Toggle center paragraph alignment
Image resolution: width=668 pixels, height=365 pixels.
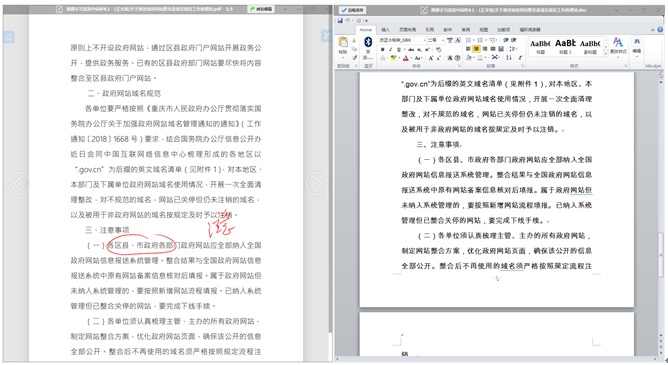coord(476,49)
